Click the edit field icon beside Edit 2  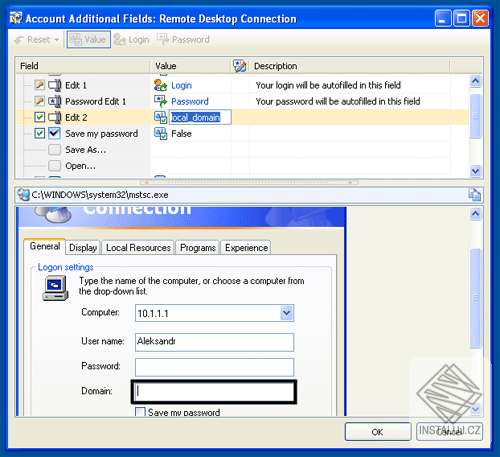point(55,117)
